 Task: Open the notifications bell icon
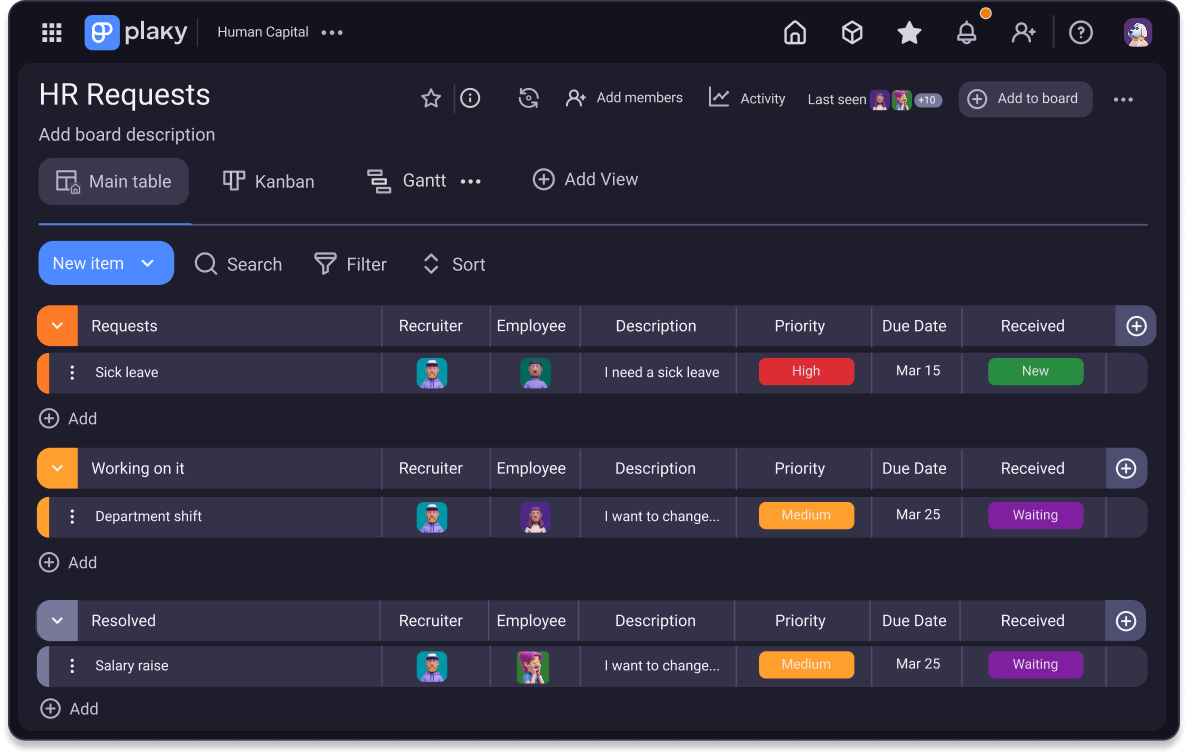coord(966,33)
